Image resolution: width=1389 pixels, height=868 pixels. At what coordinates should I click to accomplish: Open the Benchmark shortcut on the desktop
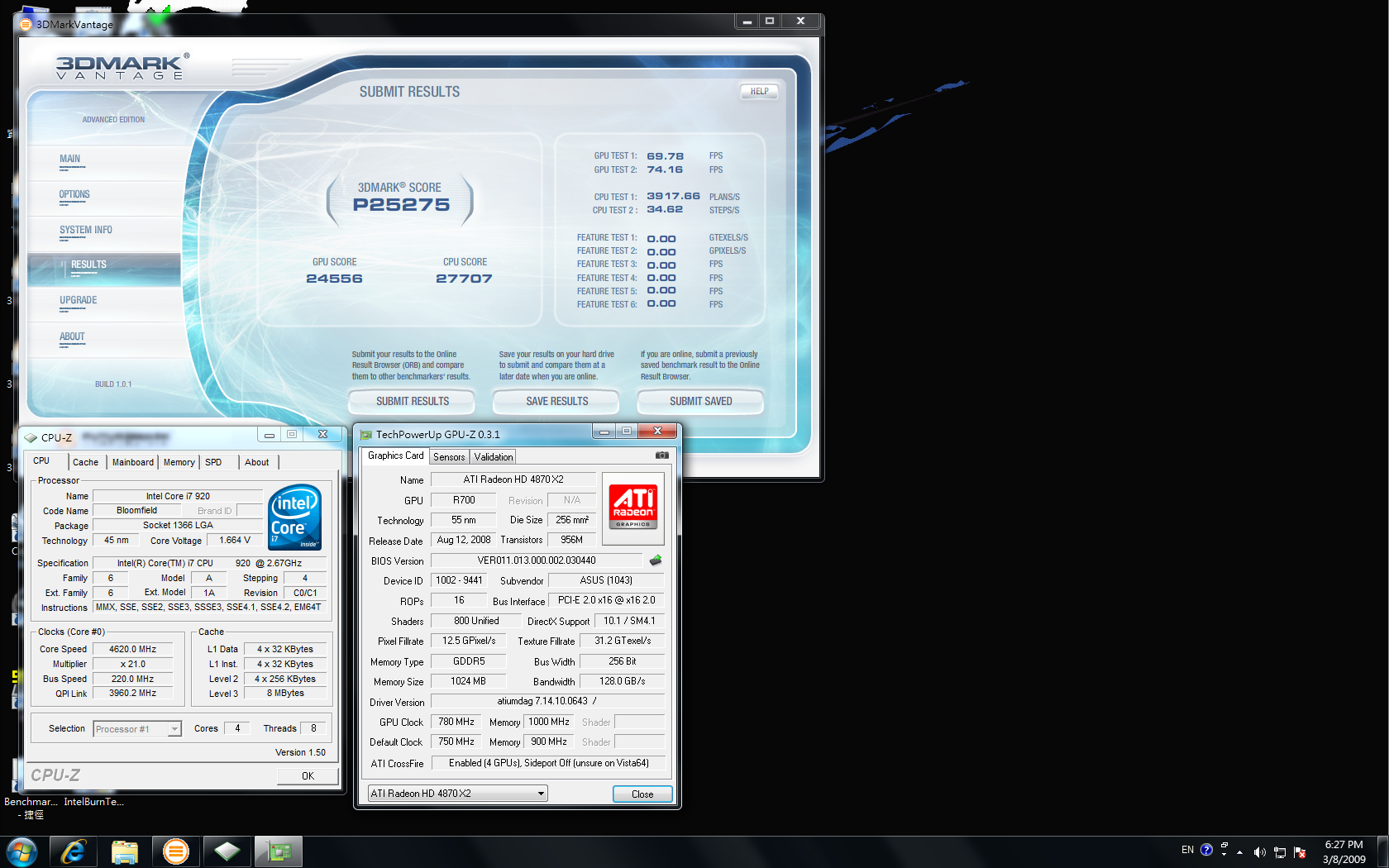31,808
